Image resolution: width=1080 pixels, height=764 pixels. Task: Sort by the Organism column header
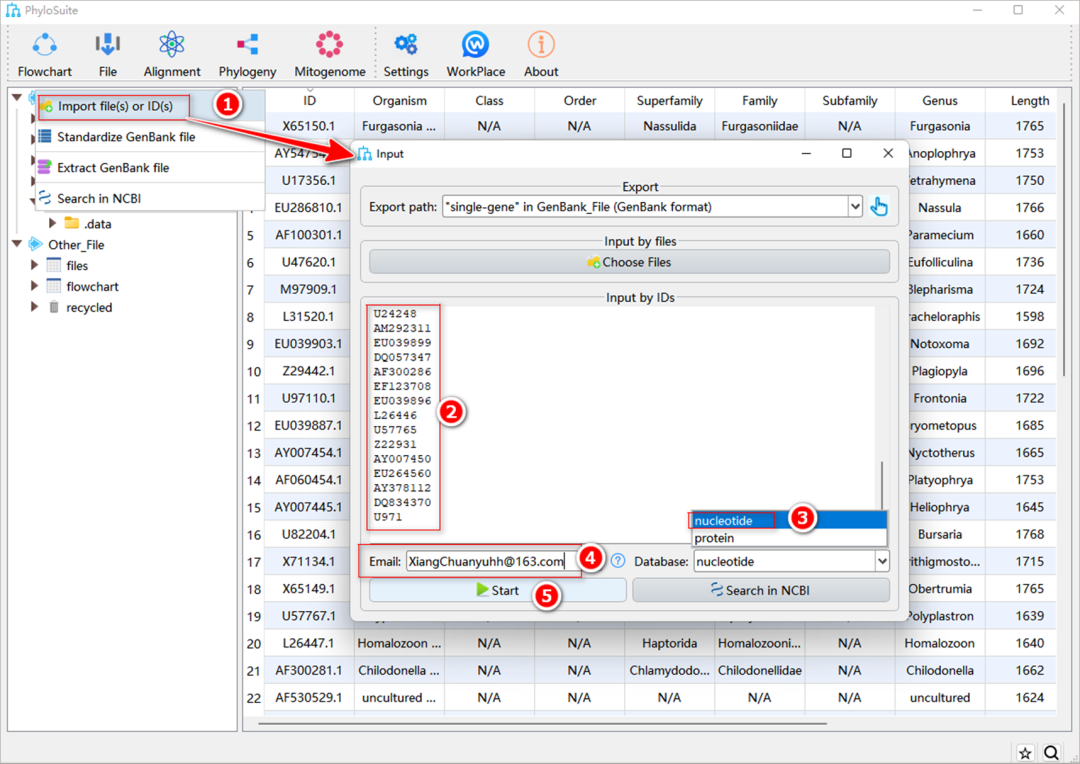pyautogui.click(x=399, y=101)
